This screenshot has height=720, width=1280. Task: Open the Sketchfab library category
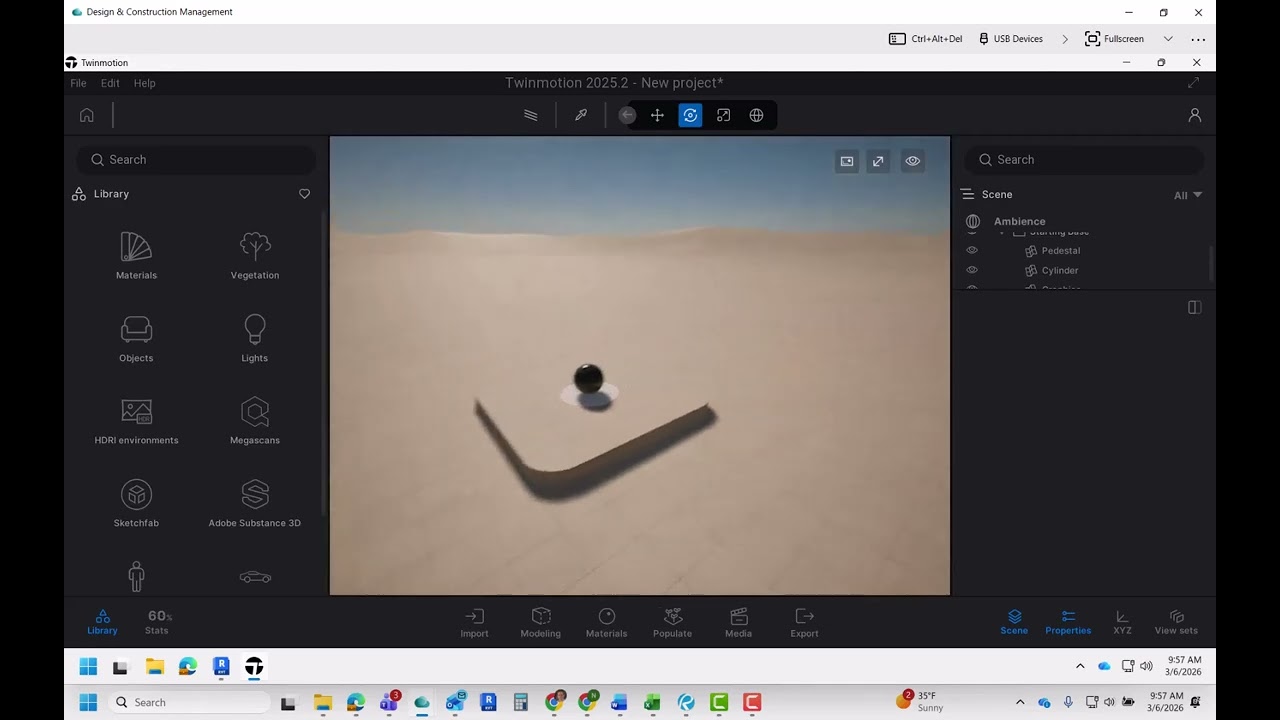(x=136, y=504)
